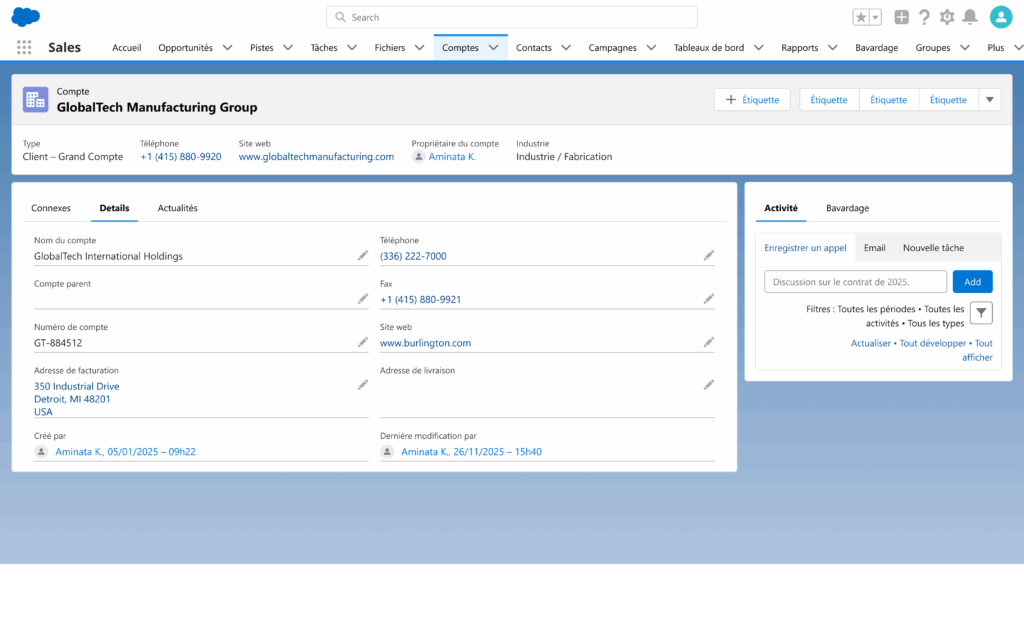Image resolution: width=1024 pixels, height=640 pixels.
Task: Switch to the Connexes tab
Action: [x=51, y=208]
